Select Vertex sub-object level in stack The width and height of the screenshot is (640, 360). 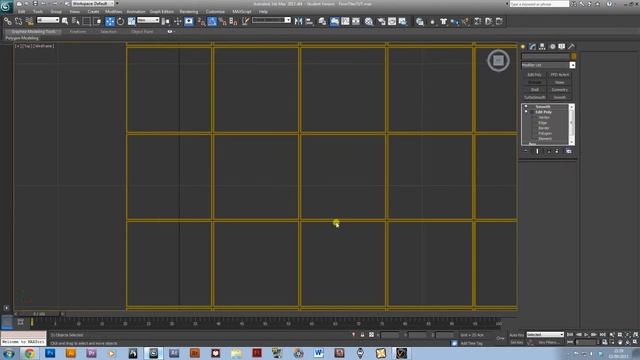pos(544,117)
